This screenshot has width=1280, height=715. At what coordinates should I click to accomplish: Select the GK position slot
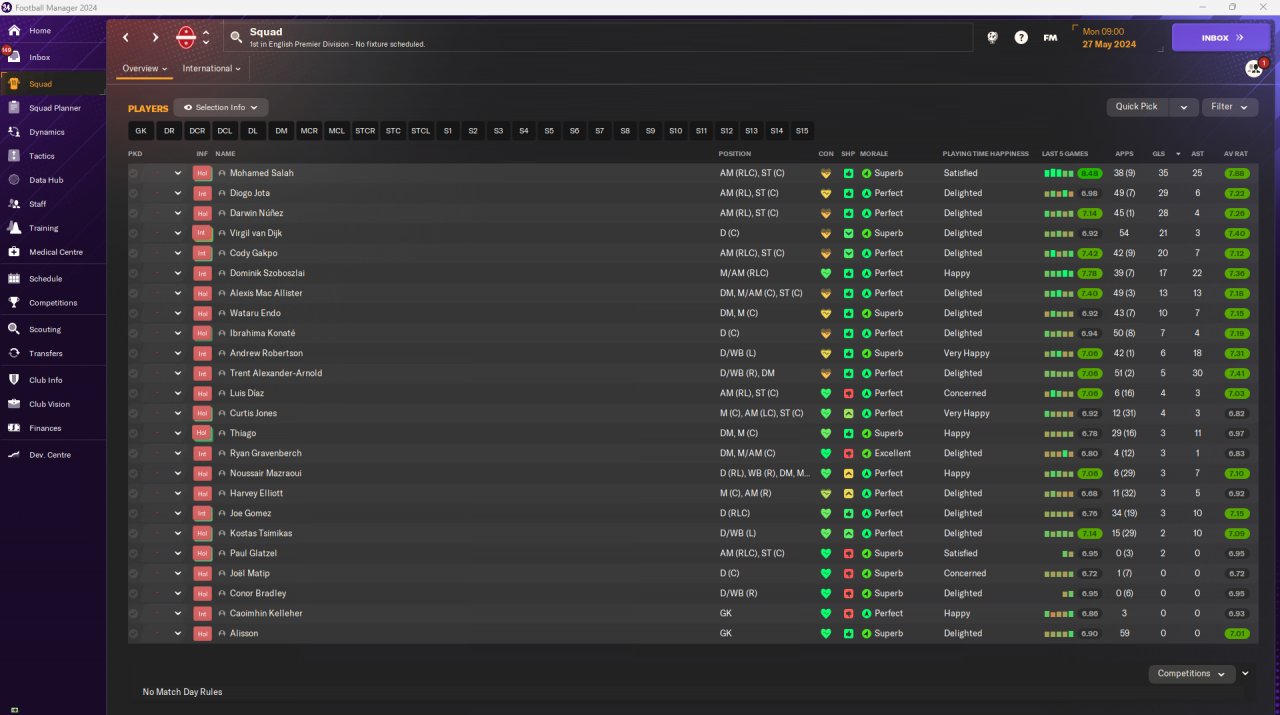pos(141,131)
